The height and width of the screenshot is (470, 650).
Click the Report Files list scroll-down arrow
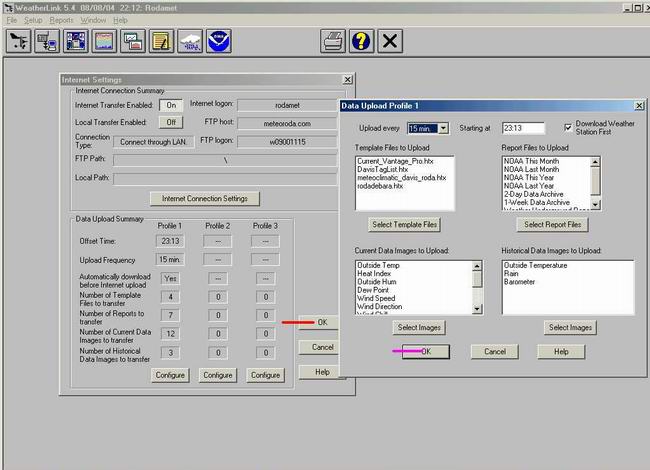pyautogui.click(x=595, y=204)
